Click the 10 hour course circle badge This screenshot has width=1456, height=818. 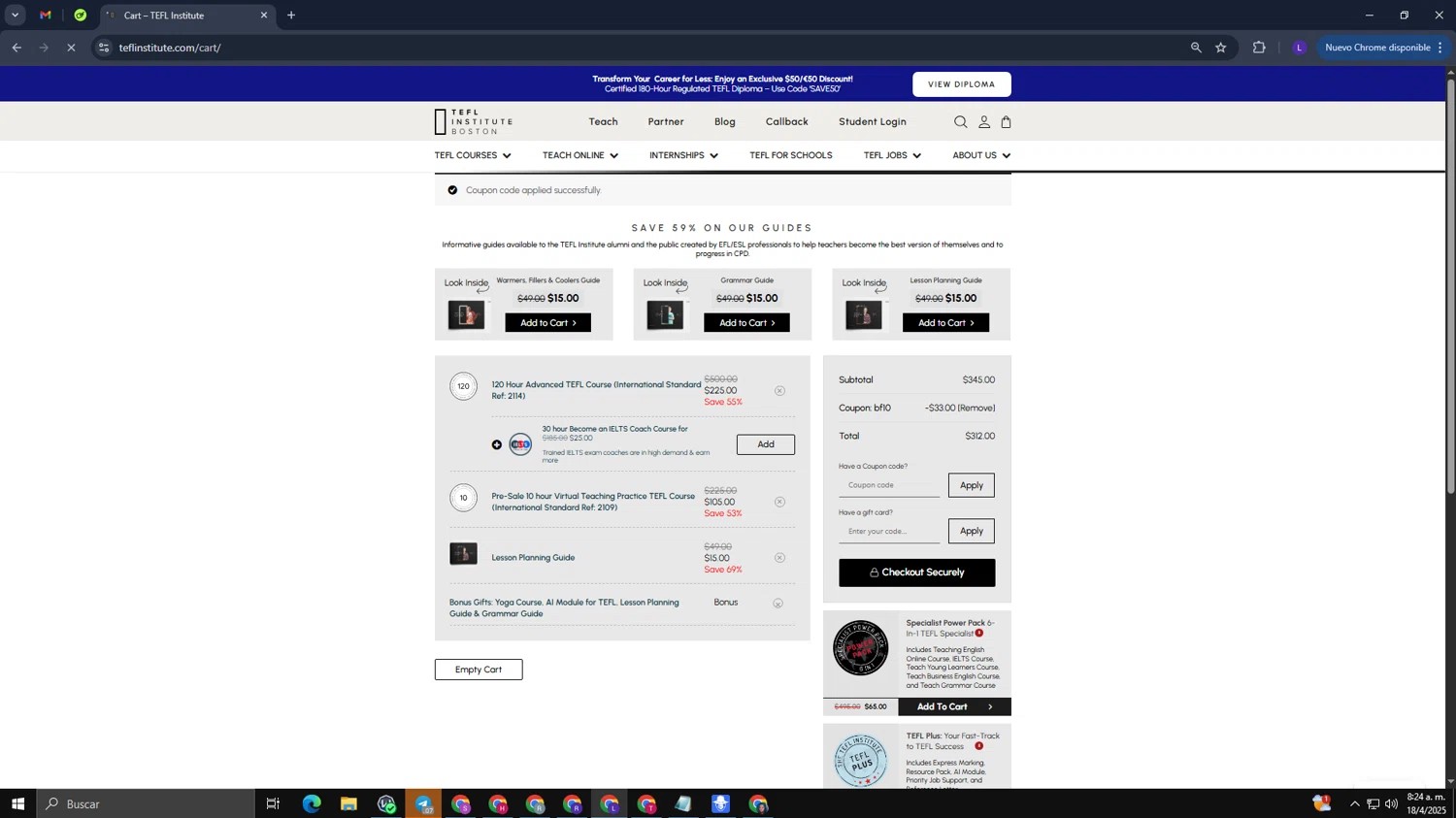point(464,498)
